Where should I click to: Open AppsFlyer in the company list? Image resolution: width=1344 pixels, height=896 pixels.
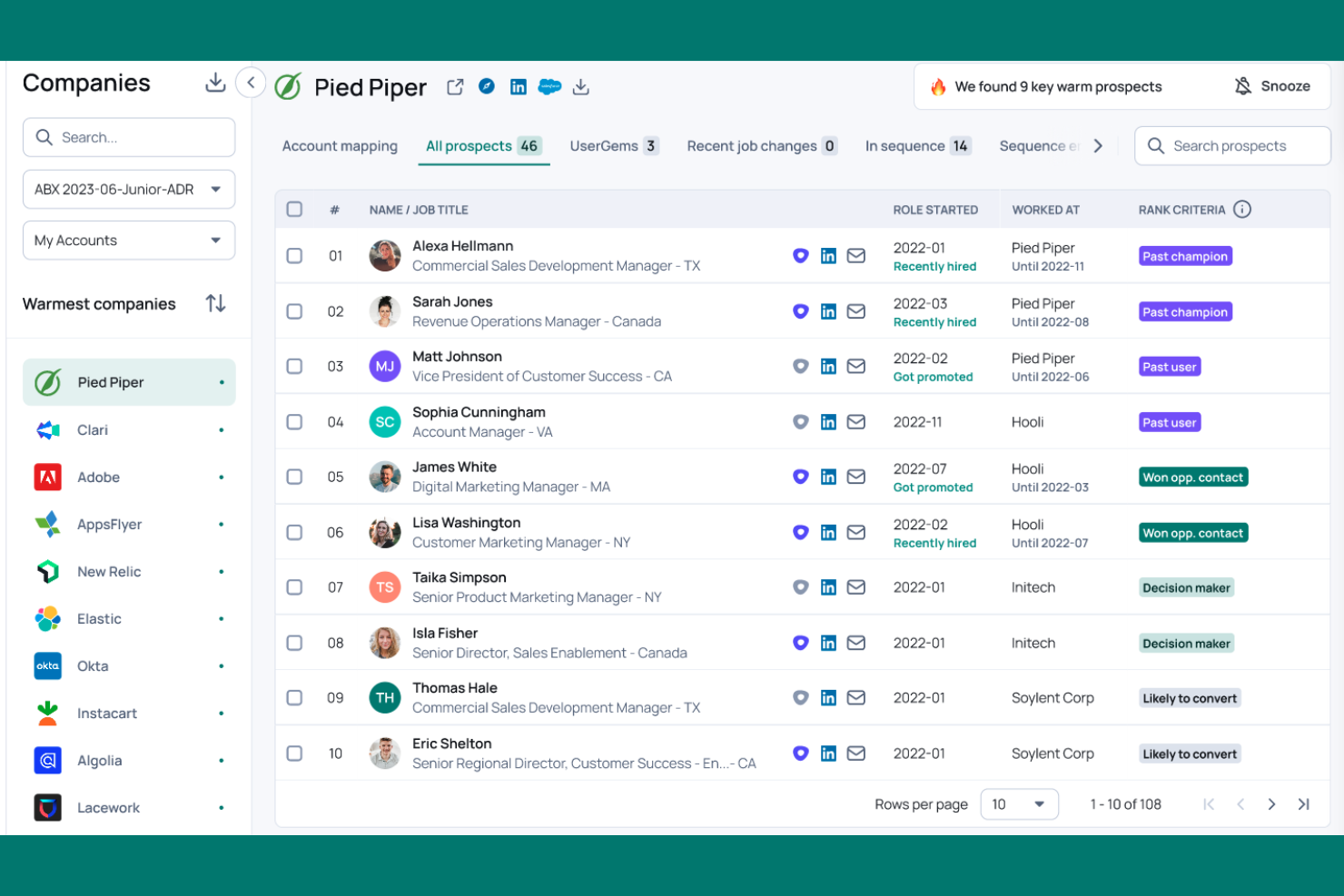[129, 525]
